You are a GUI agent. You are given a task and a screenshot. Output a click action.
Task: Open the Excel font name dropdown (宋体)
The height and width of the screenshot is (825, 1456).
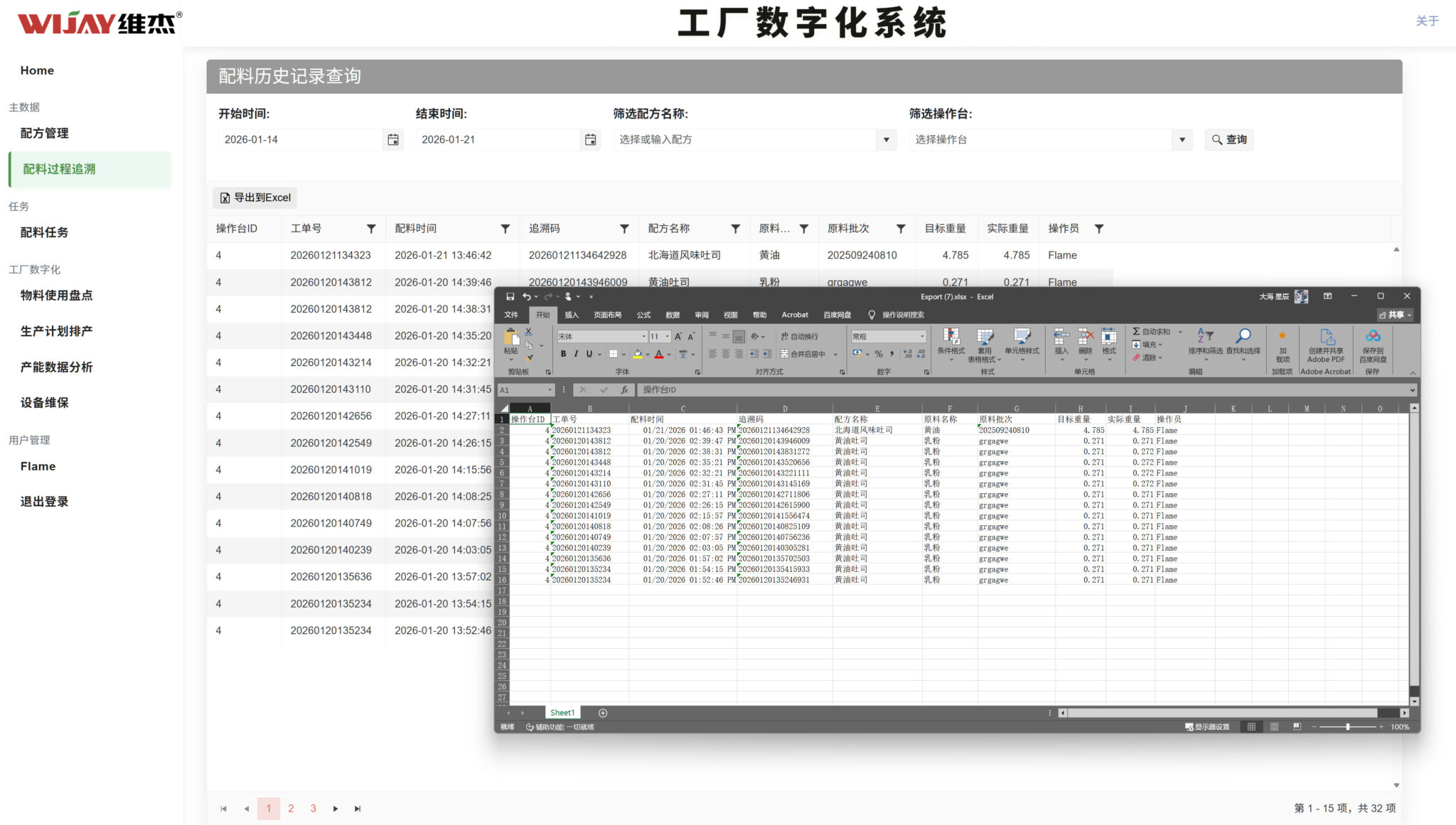[644, 337]
